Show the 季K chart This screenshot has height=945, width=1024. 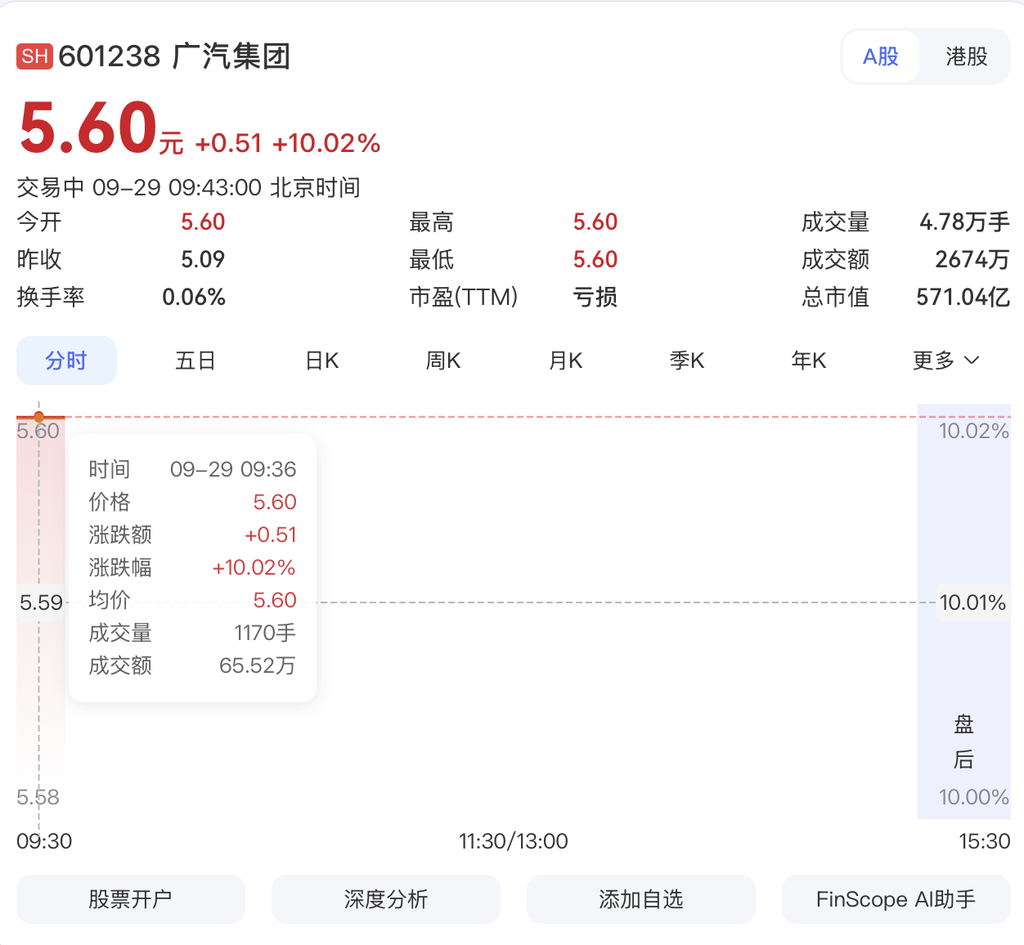(x=687, y=360)
